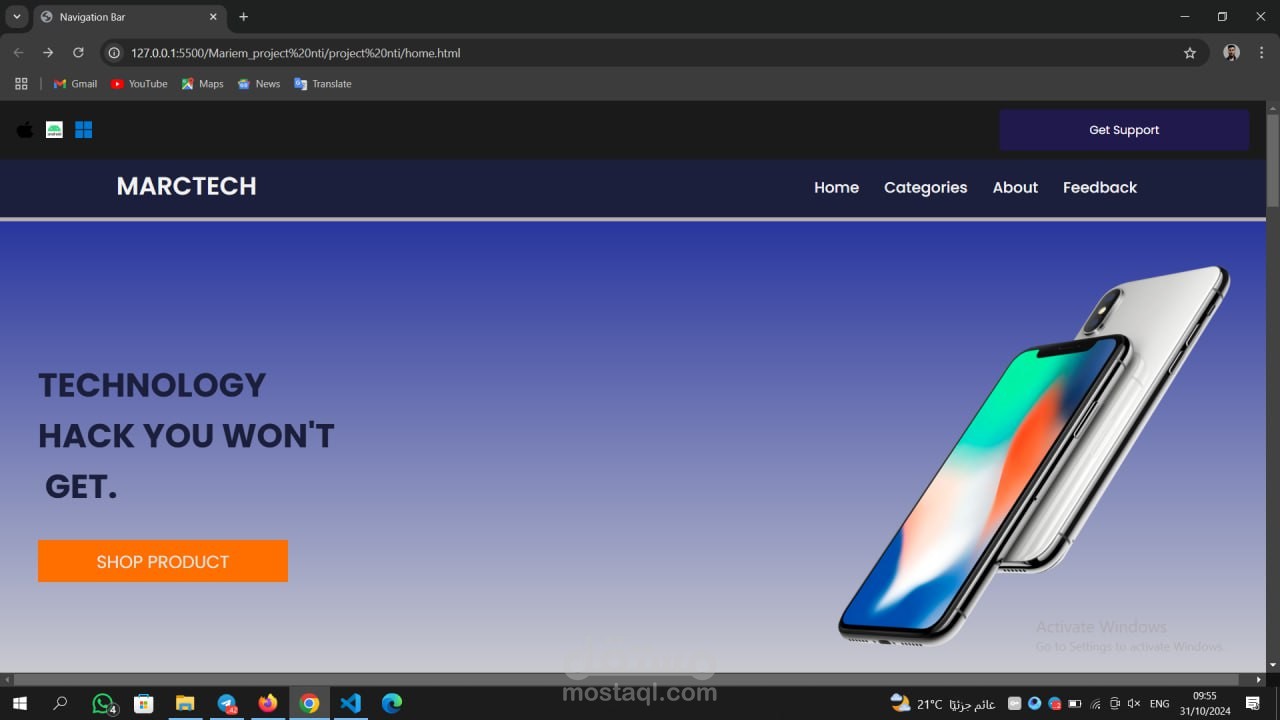Switch the ENG input language
Screen dimensions: 1280x720
click(x=1160, y=704)
